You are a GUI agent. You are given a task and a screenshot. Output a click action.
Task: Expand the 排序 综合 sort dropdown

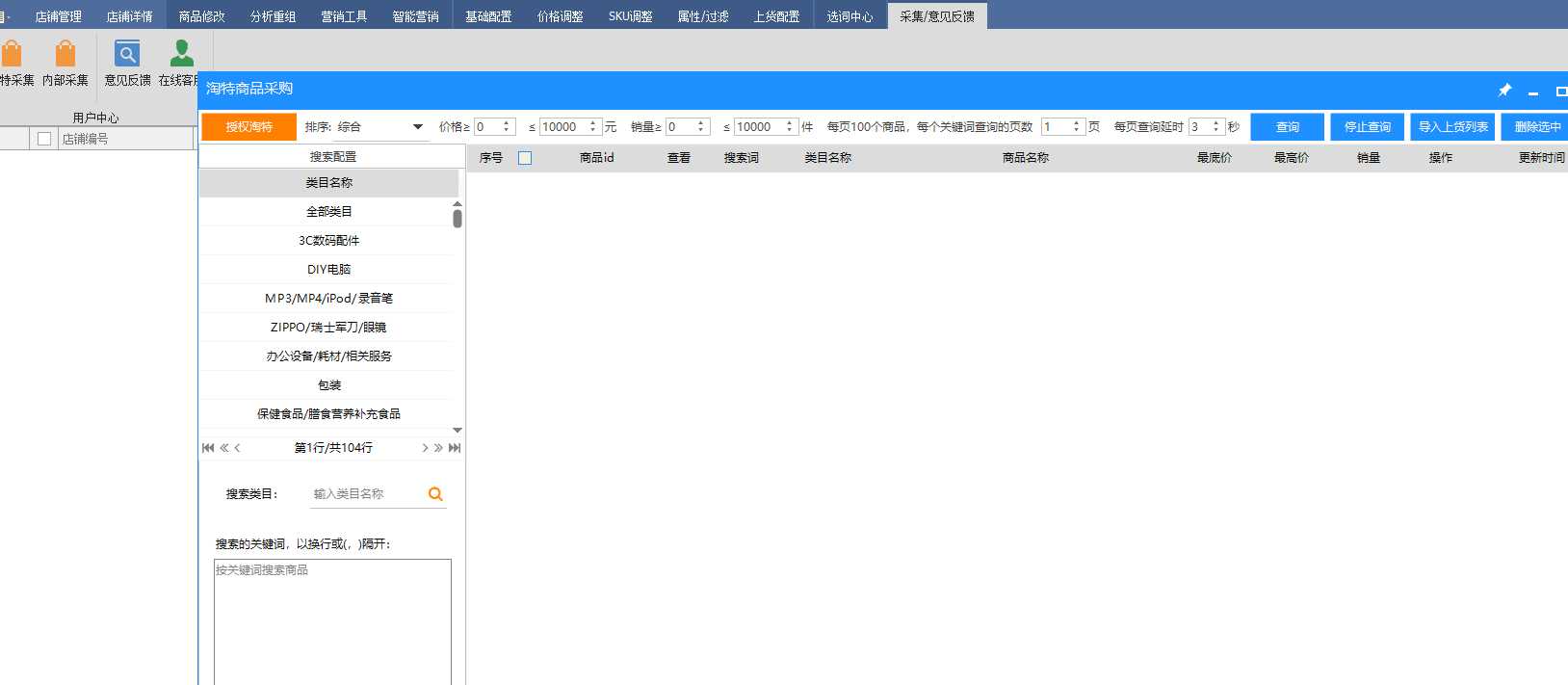[x=417, y=127]
